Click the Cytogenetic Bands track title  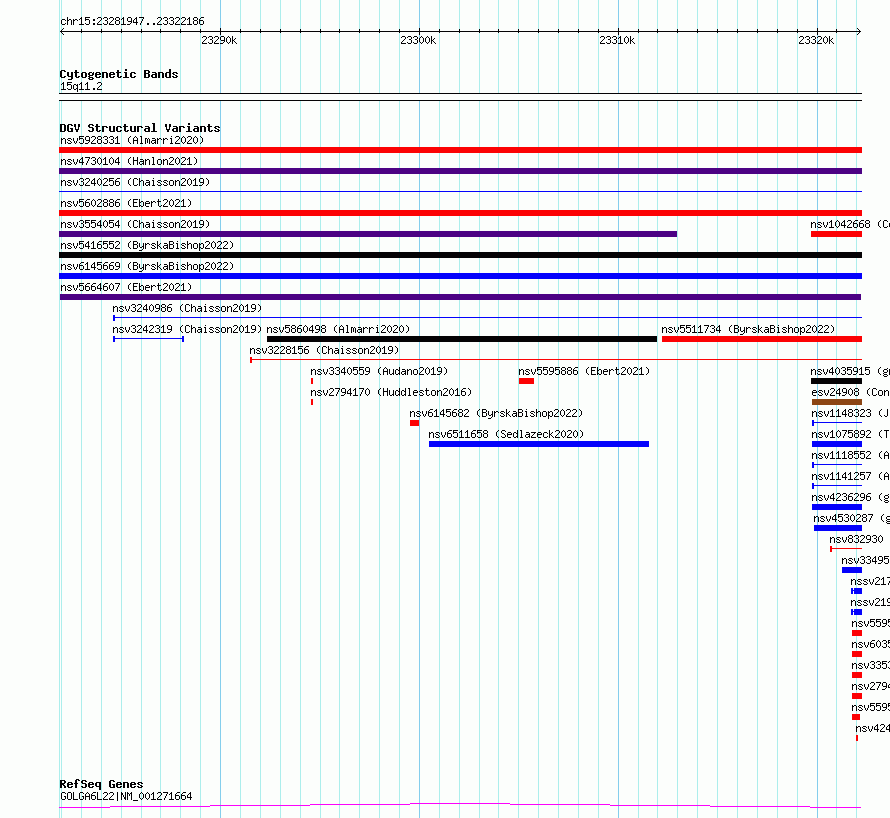[119, 74]
